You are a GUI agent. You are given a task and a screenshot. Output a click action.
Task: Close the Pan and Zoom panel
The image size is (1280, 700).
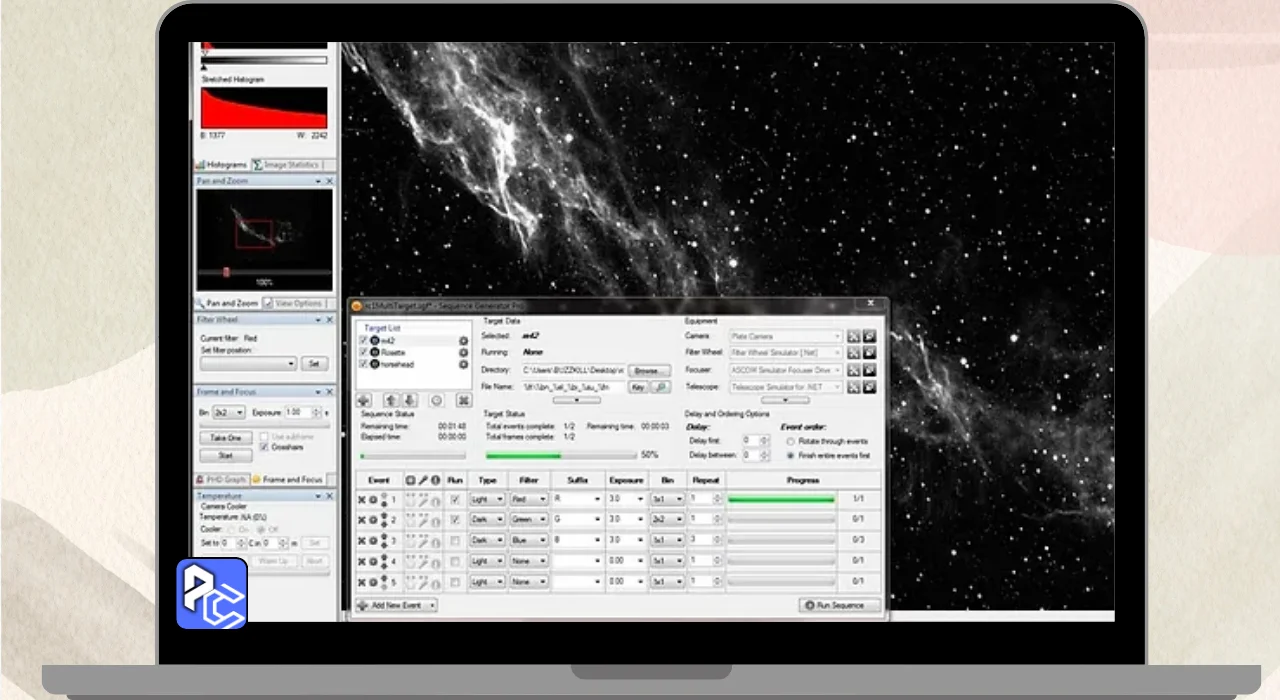330,181
